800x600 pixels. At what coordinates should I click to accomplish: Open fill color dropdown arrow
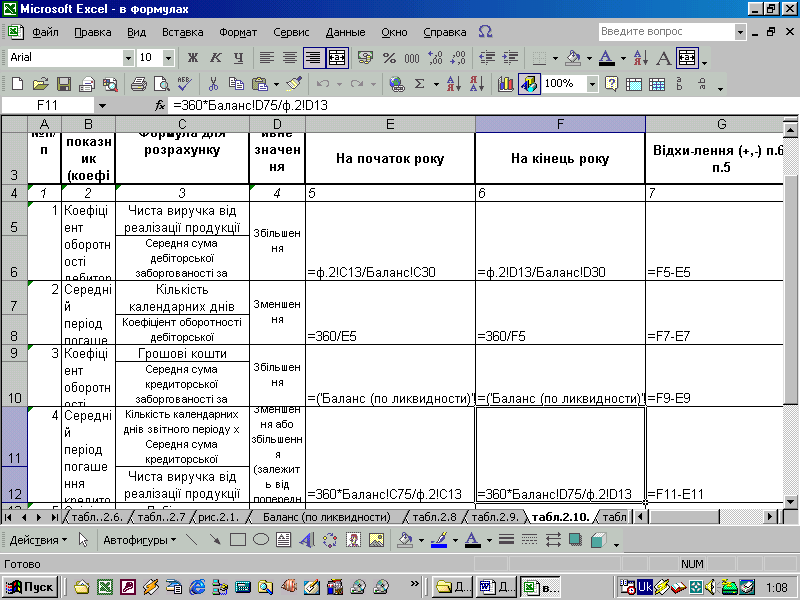pyautogui.click(x=589, y=58)
